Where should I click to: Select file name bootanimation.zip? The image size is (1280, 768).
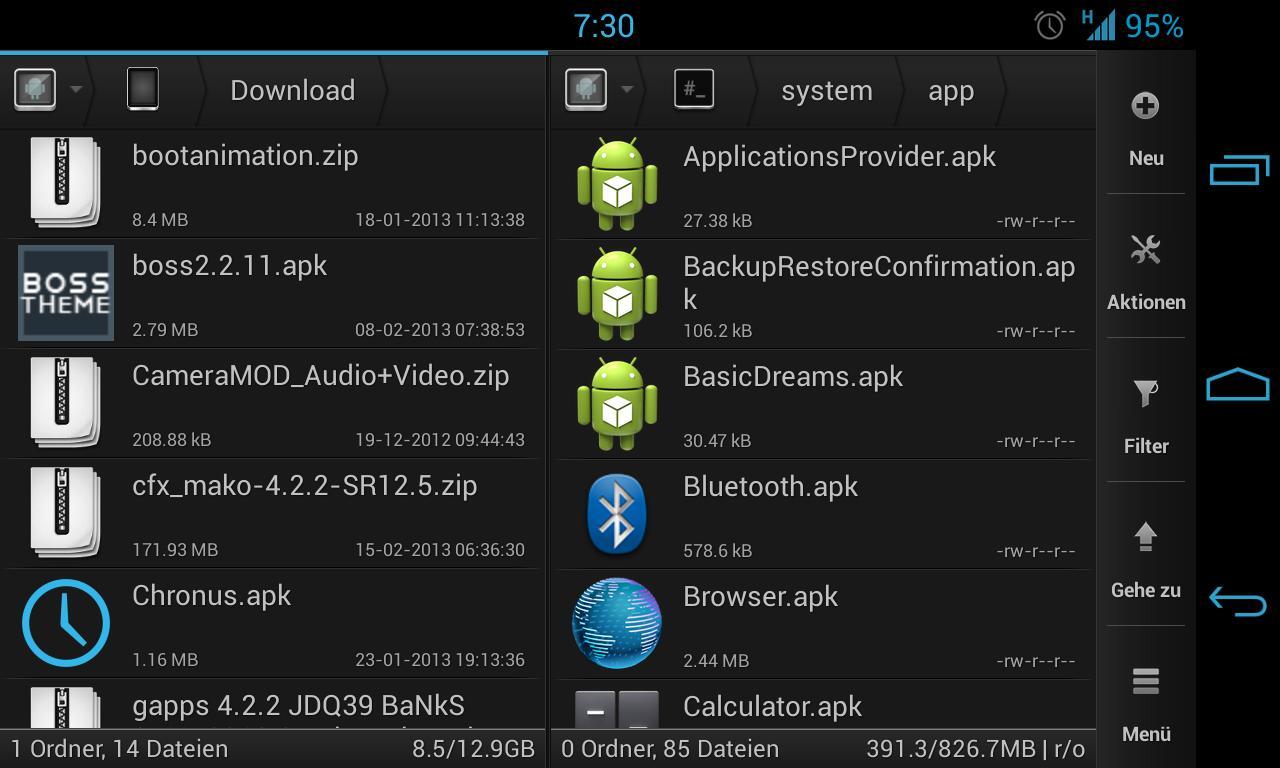tap(245, 156)
